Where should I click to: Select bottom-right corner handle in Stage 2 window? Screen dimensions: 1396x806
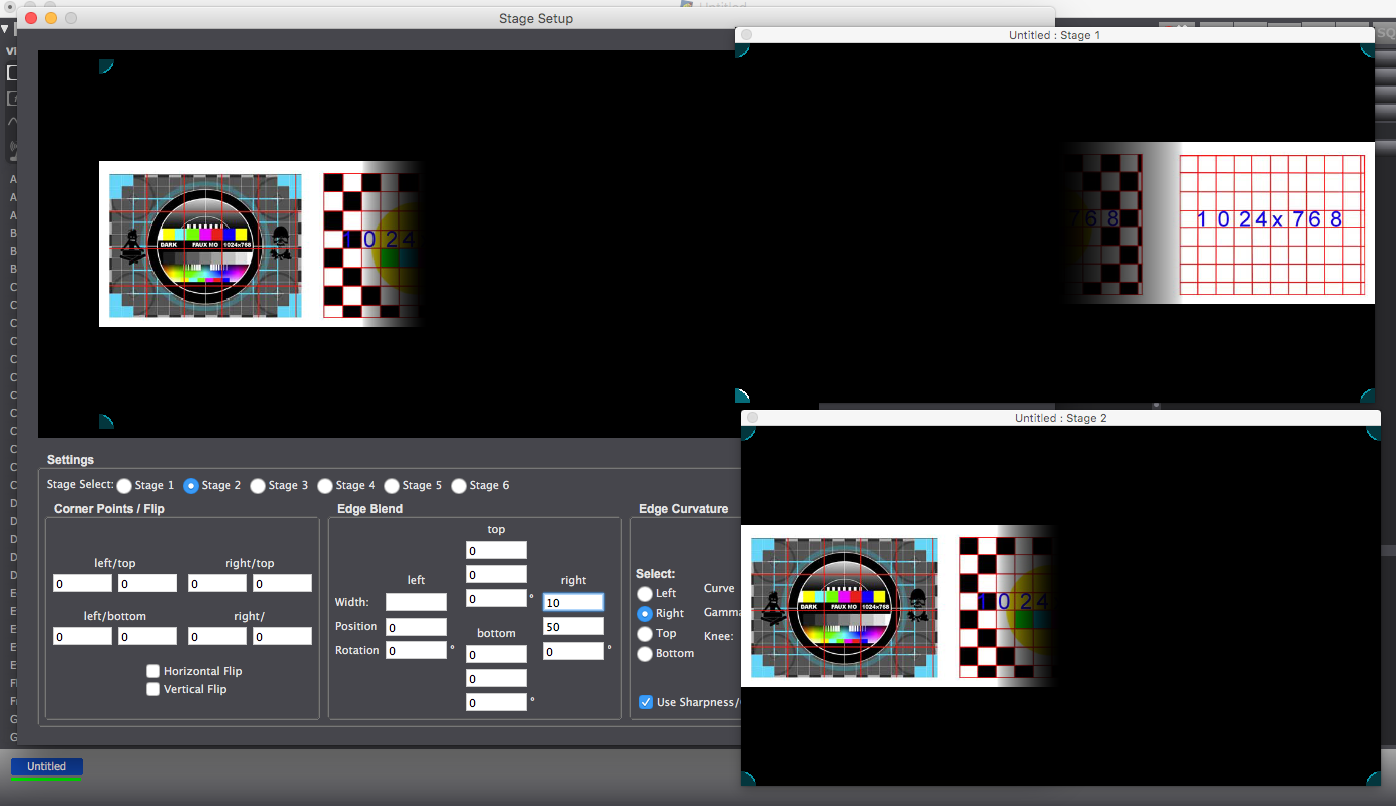(x=1373, y=778)
